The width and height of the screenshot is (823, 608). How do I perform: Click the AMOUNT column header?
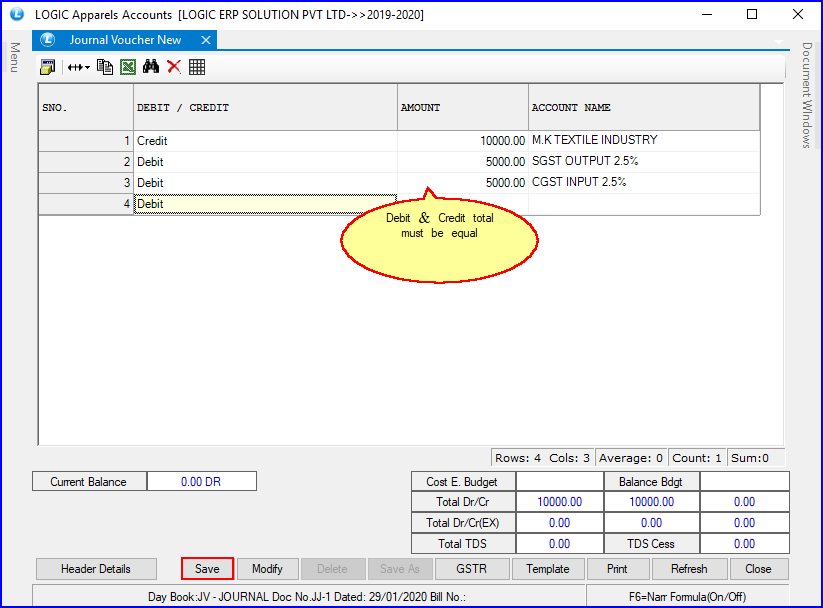pyautogui.click(x=463, y=108)
